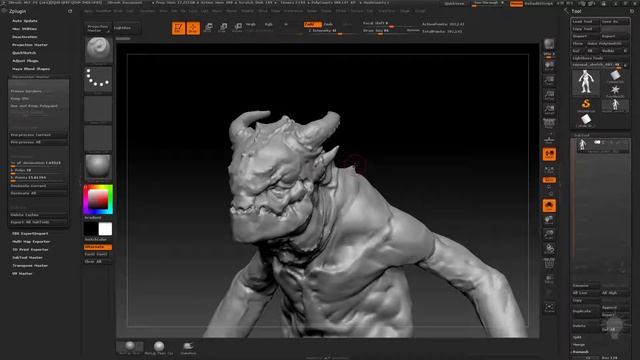Select the Cylinder3D tool icon

(x=615, y=76)
